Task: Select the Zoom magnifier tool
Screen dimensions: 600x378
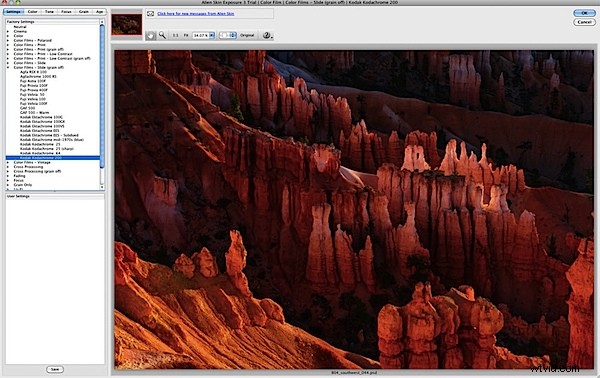Action: tap(162, 35)
